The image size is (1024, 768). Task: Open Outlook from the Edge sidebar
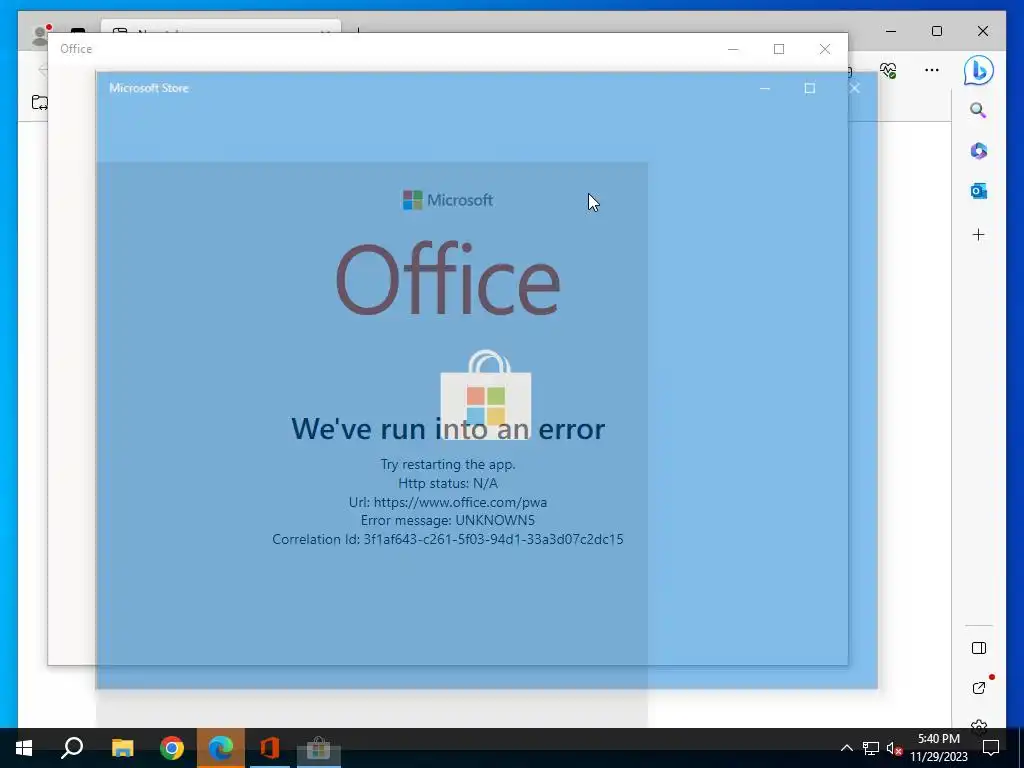pyautogui.click(x=978, y=191)
